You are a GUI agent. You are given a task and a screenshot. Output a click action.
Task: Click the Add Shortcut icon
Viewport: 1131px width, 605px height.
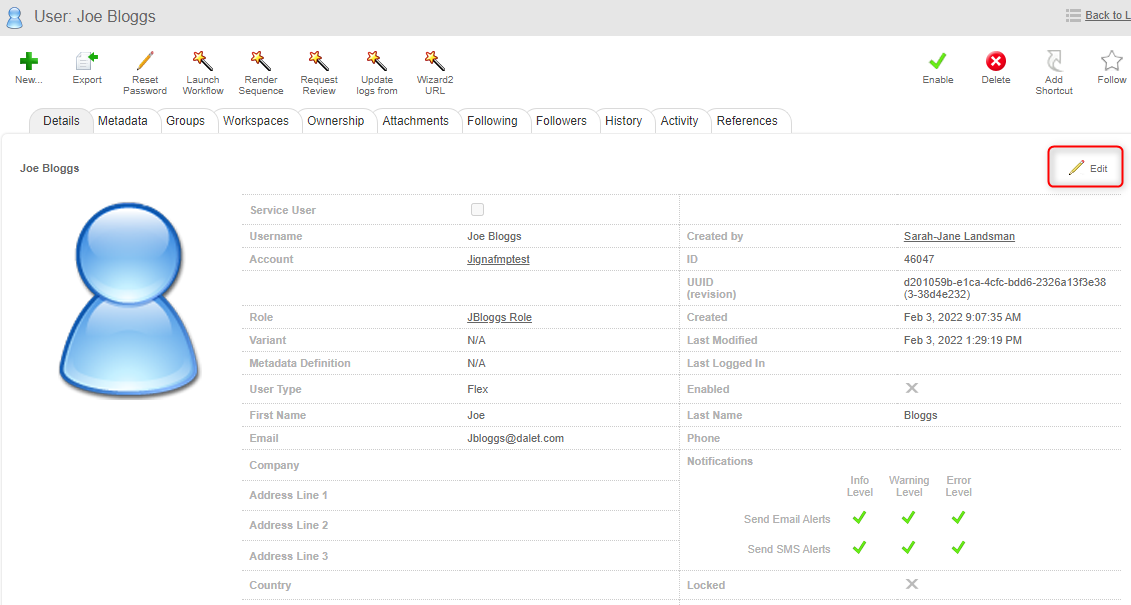[1054, 62]
